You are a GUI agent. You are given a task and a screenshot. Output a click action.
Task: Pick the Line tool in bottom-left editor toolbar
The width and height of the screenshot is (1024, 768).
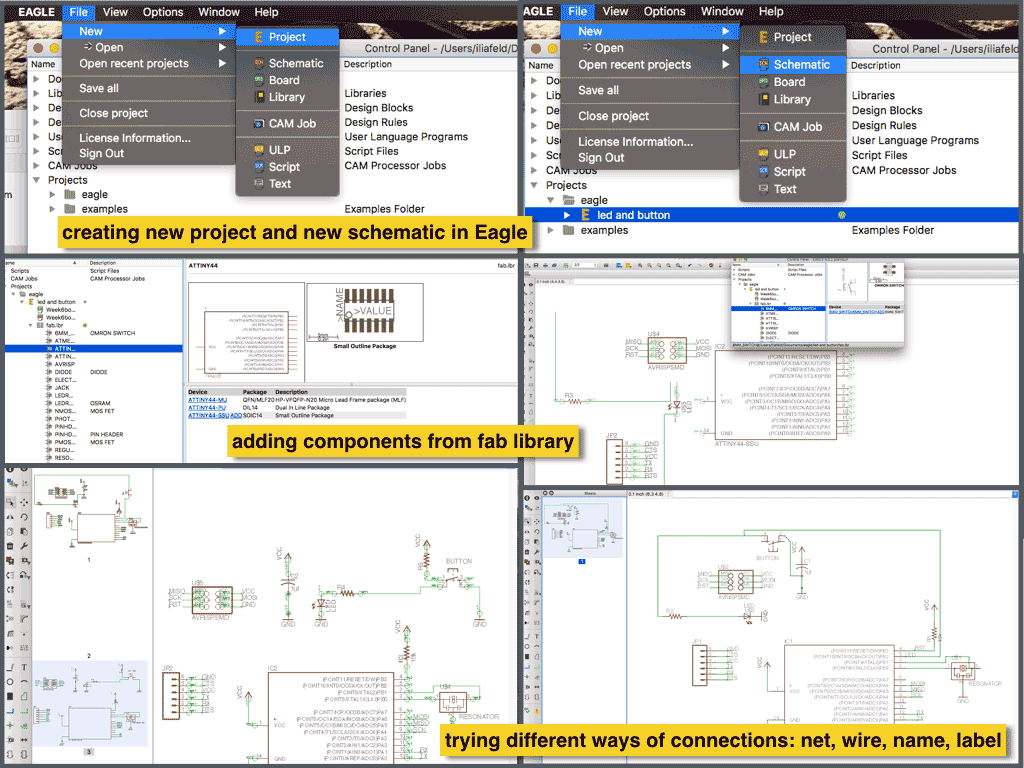[10, 667]
